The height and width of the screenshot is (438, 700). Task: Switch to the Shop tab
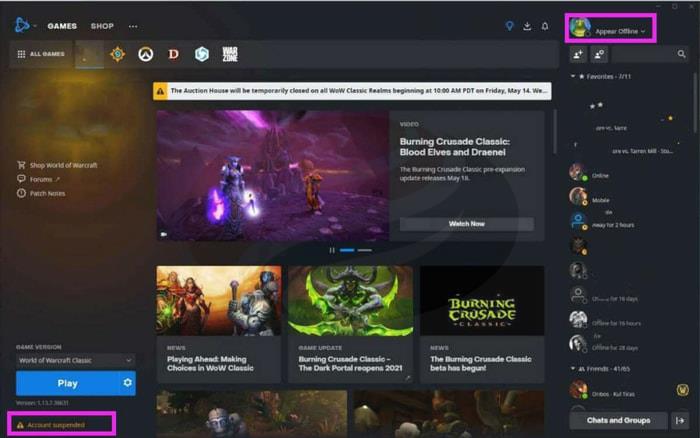coord(102,26)
